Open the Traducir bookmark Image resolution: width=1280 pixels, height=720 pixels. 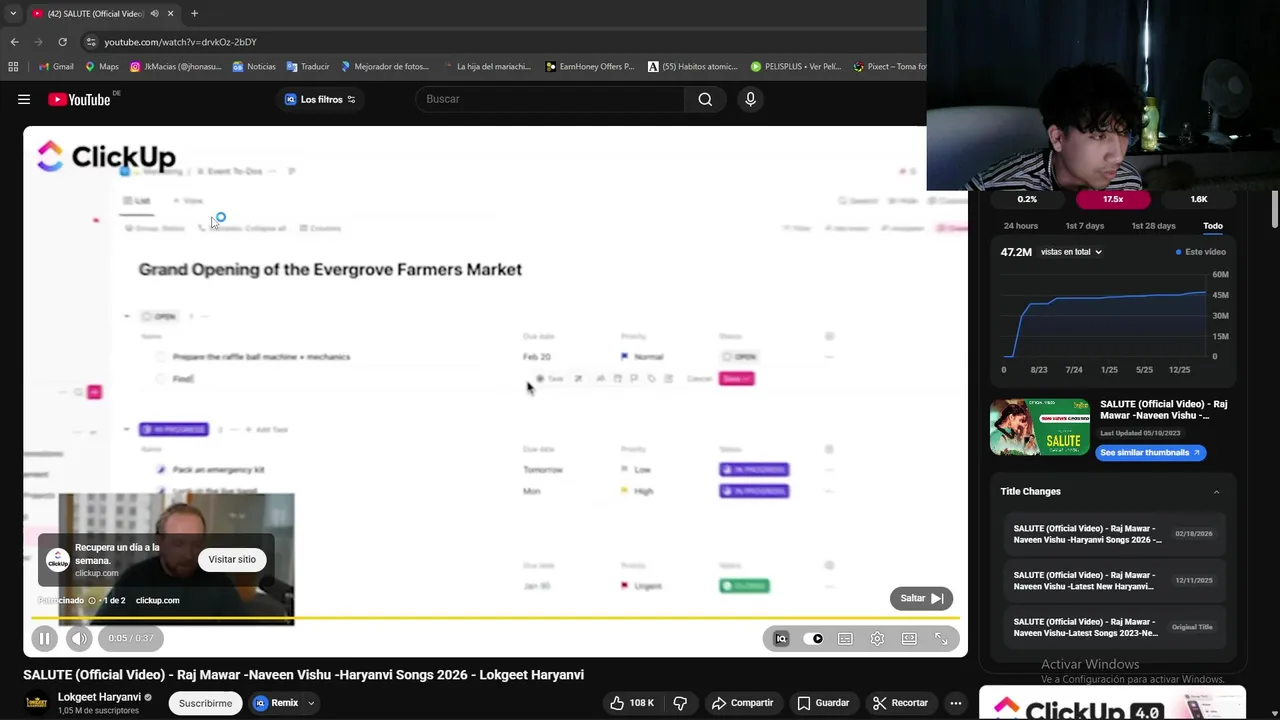pos(308,67)
